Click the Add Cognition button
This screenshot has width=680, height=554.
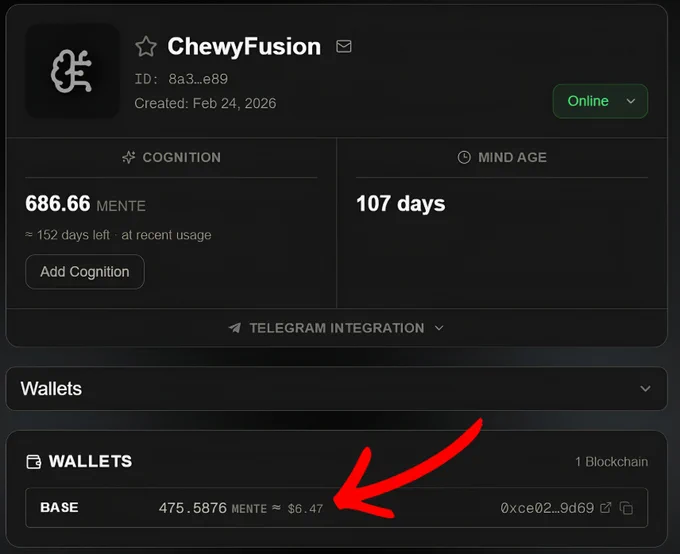85,272
